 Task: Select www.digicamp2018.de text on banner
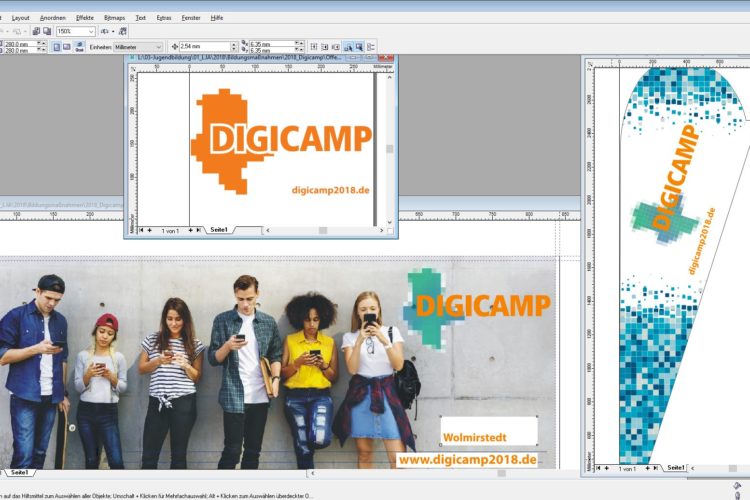point(467,460)
